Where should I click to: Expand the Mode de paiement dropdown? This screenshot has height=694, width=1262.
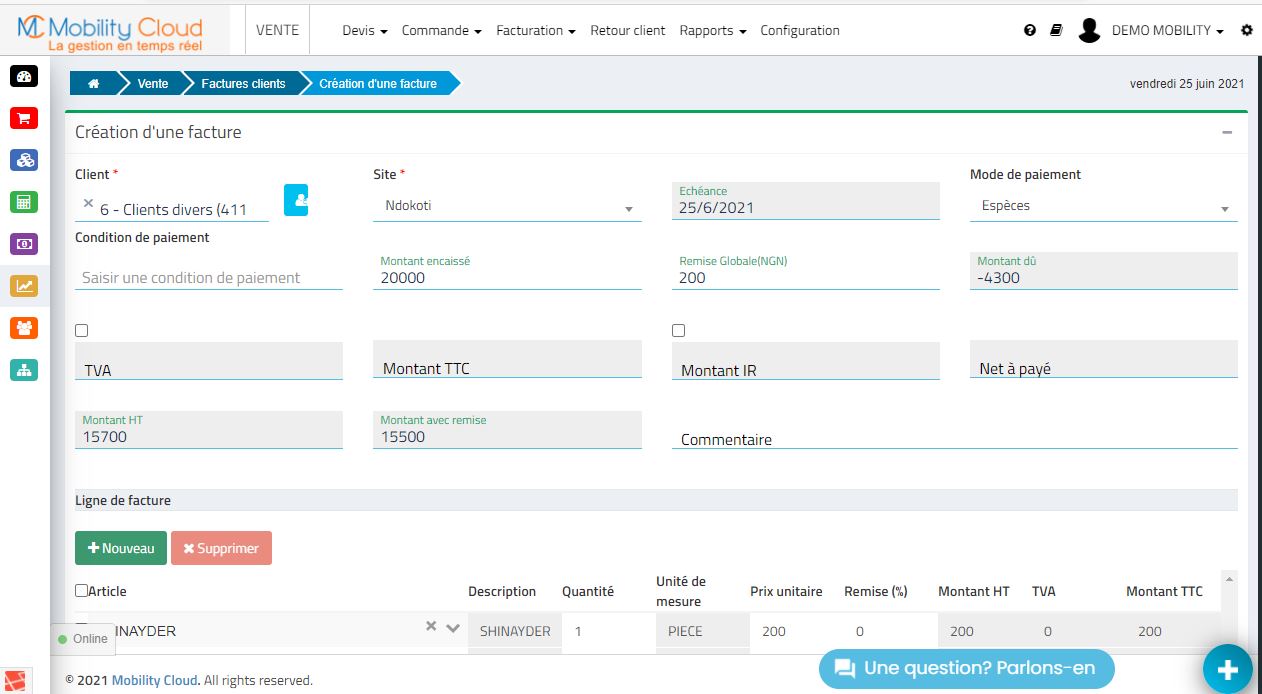pos(1103,207)
